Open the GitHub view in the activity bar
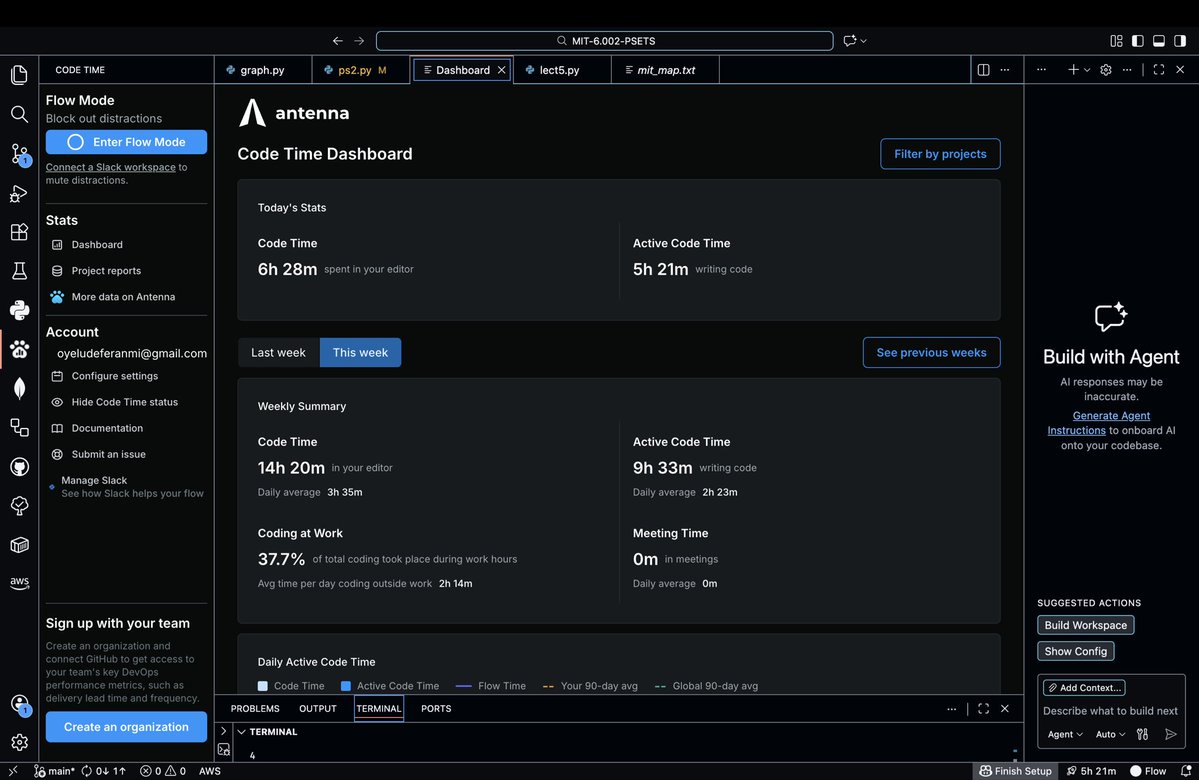This screenshot has height=780, width=1199. pyautogui.click(x=19, y=466)
